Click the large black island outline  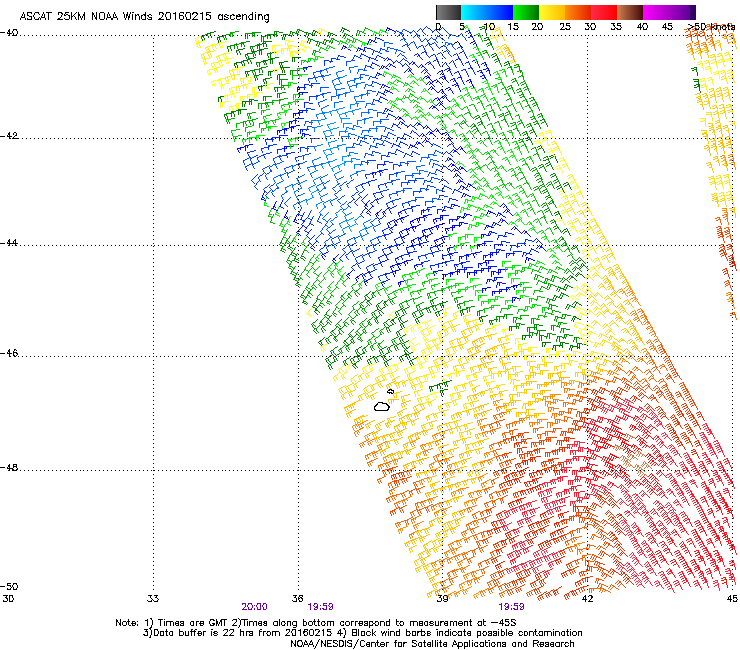(382, 406)
